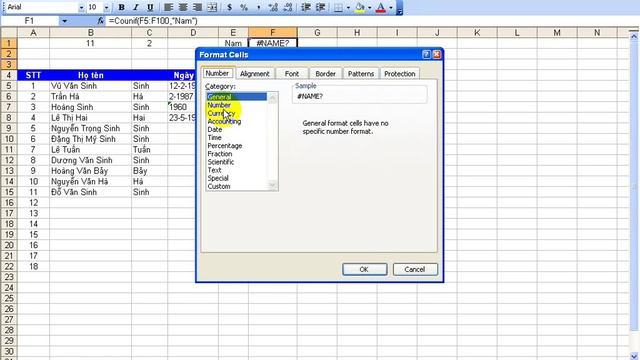Click worksheet vertical scrollbar up arrow
The image size is (640, 360).
click(634, 36)
